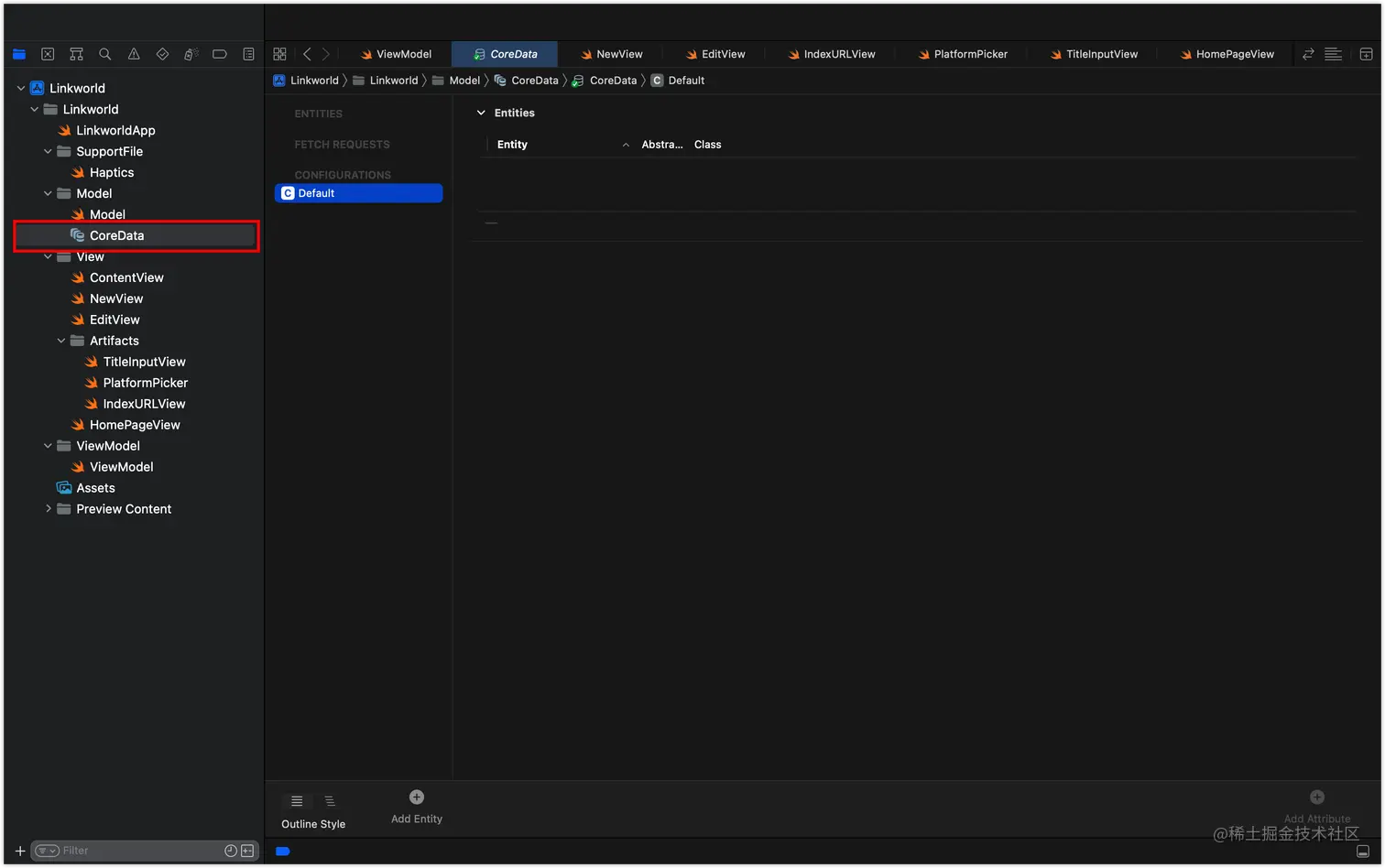Viewport: 1385px width, 868px height.
Task: Click the editor swap arrows icon
Action: pyautogui.click(x=1308, y=54)
